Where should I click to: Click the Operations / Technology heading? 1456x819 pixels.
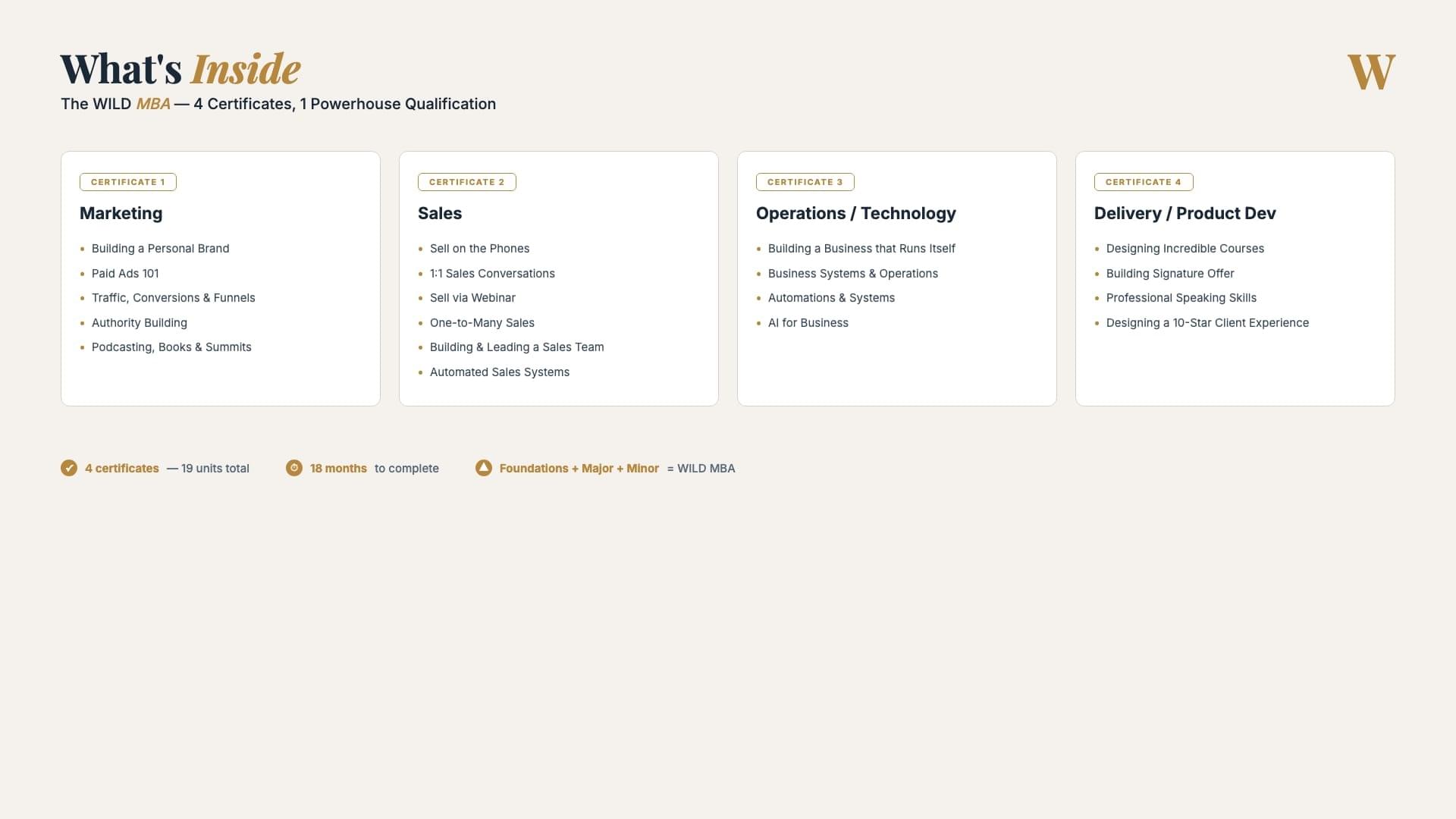click(x=856, y=213)
